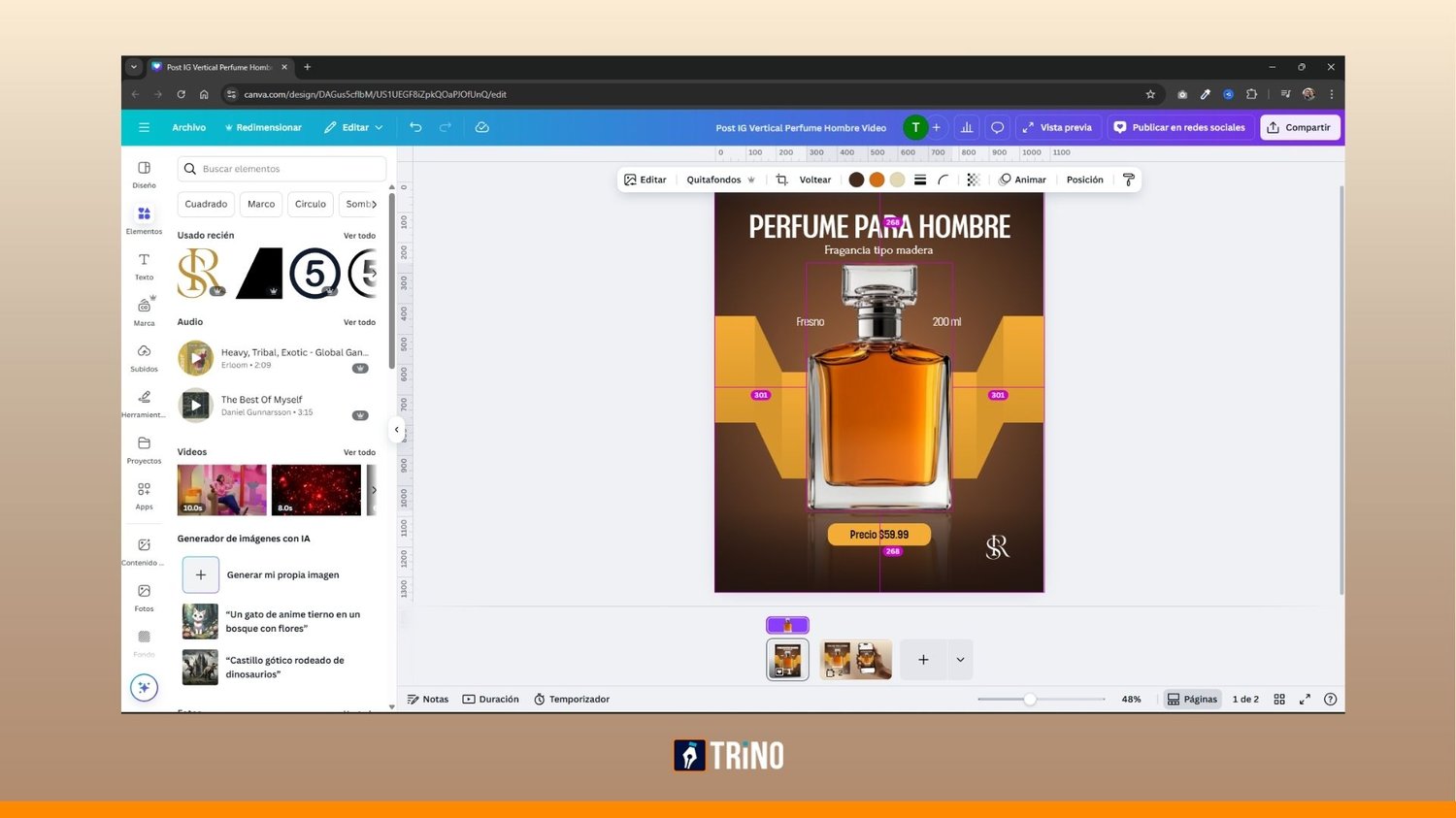The width and height of the screenshot is (1456, 818).
Task: Open the help question mark icon
Action: click(x=1331, y=699)
